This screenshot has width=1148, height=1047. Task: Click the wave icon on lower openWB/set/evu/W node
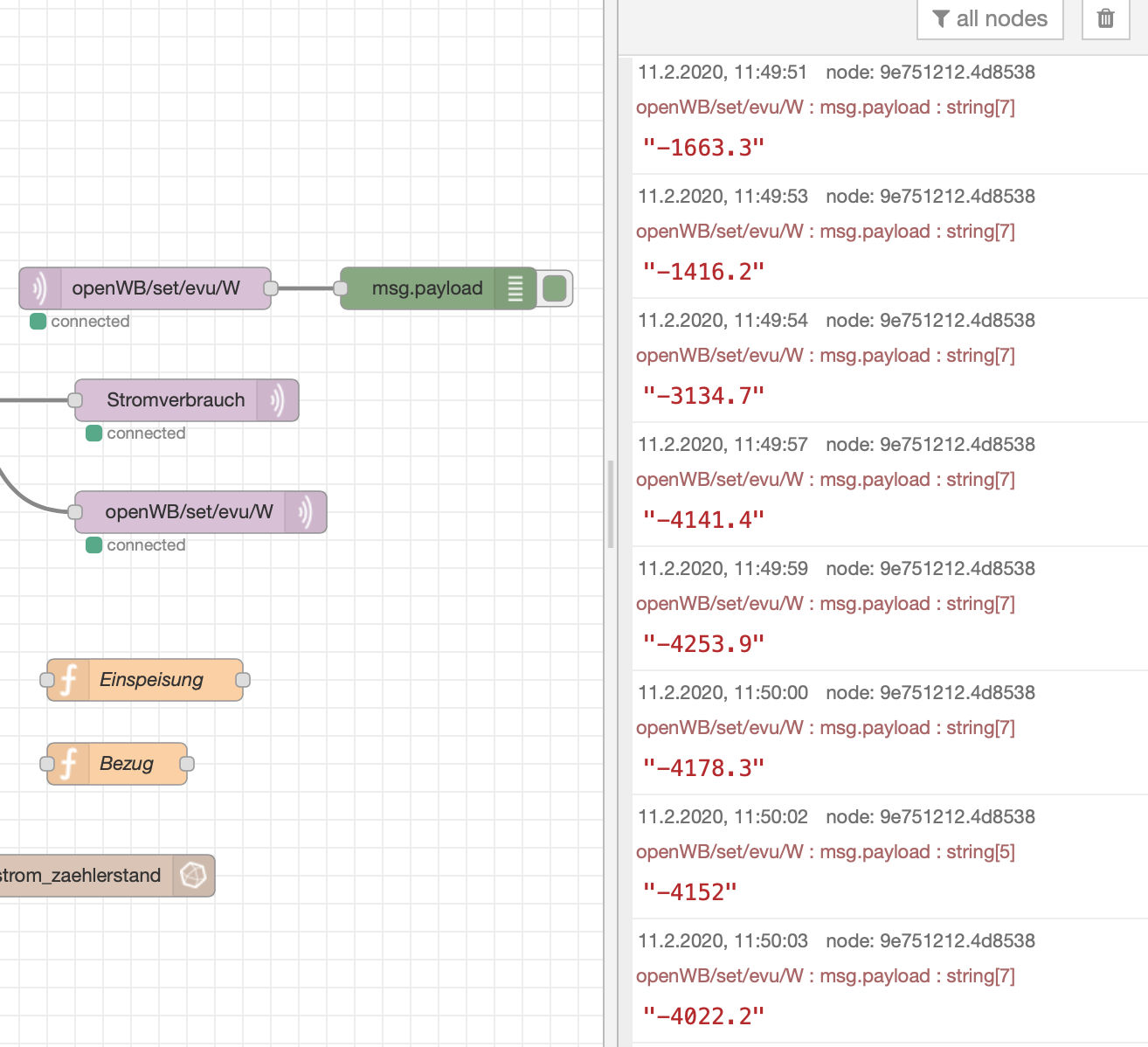click(306, 512)
